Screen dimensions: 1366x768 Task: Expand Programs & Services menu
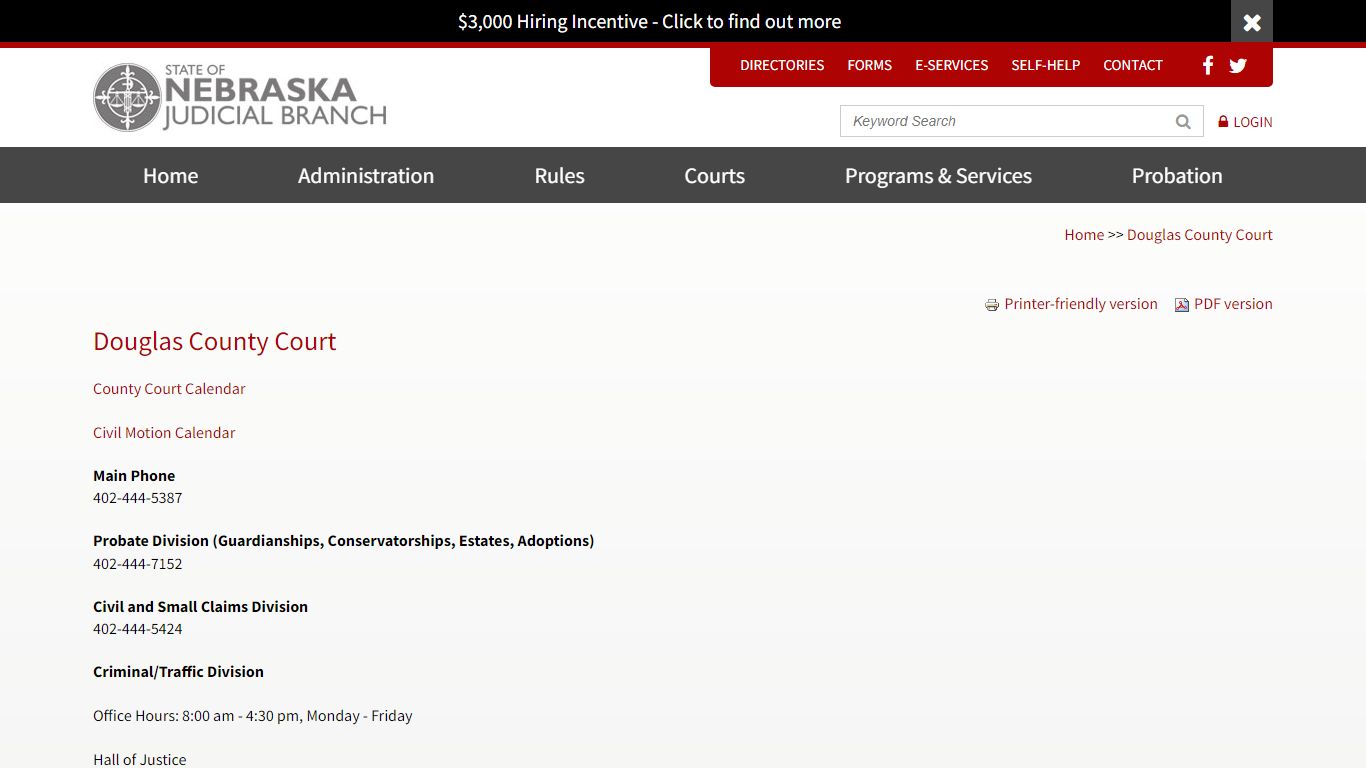pyautogui.click(x=938, y=176)
